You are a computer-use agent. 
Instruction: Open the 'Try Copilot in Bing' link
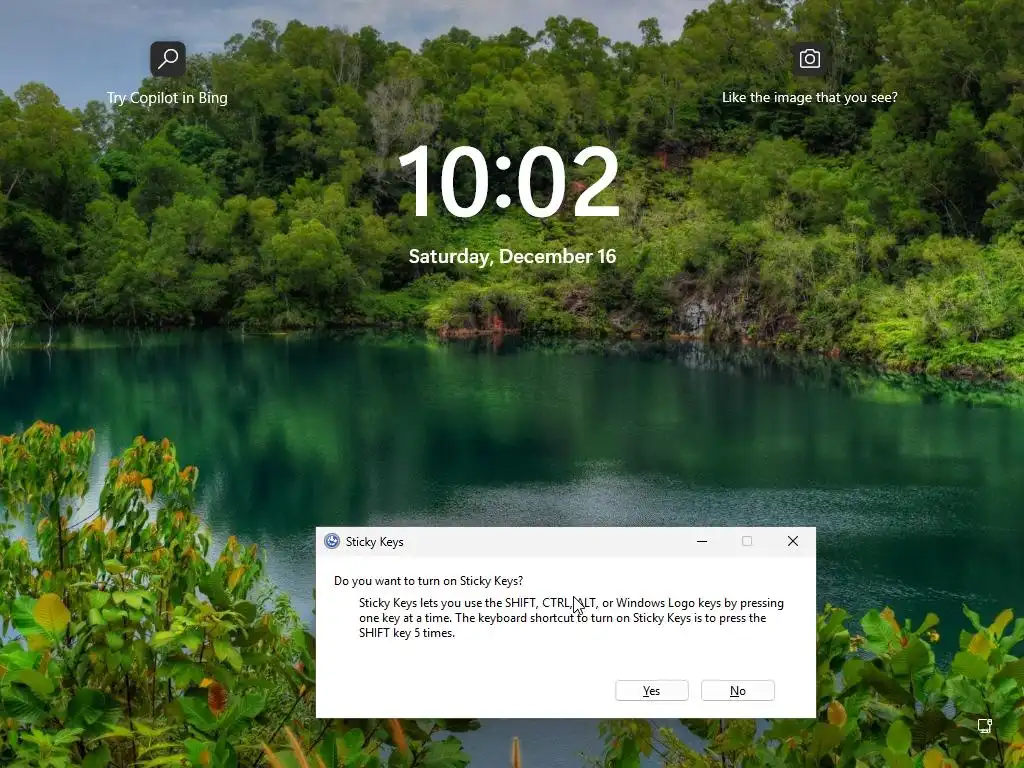(x=167, y=98)
